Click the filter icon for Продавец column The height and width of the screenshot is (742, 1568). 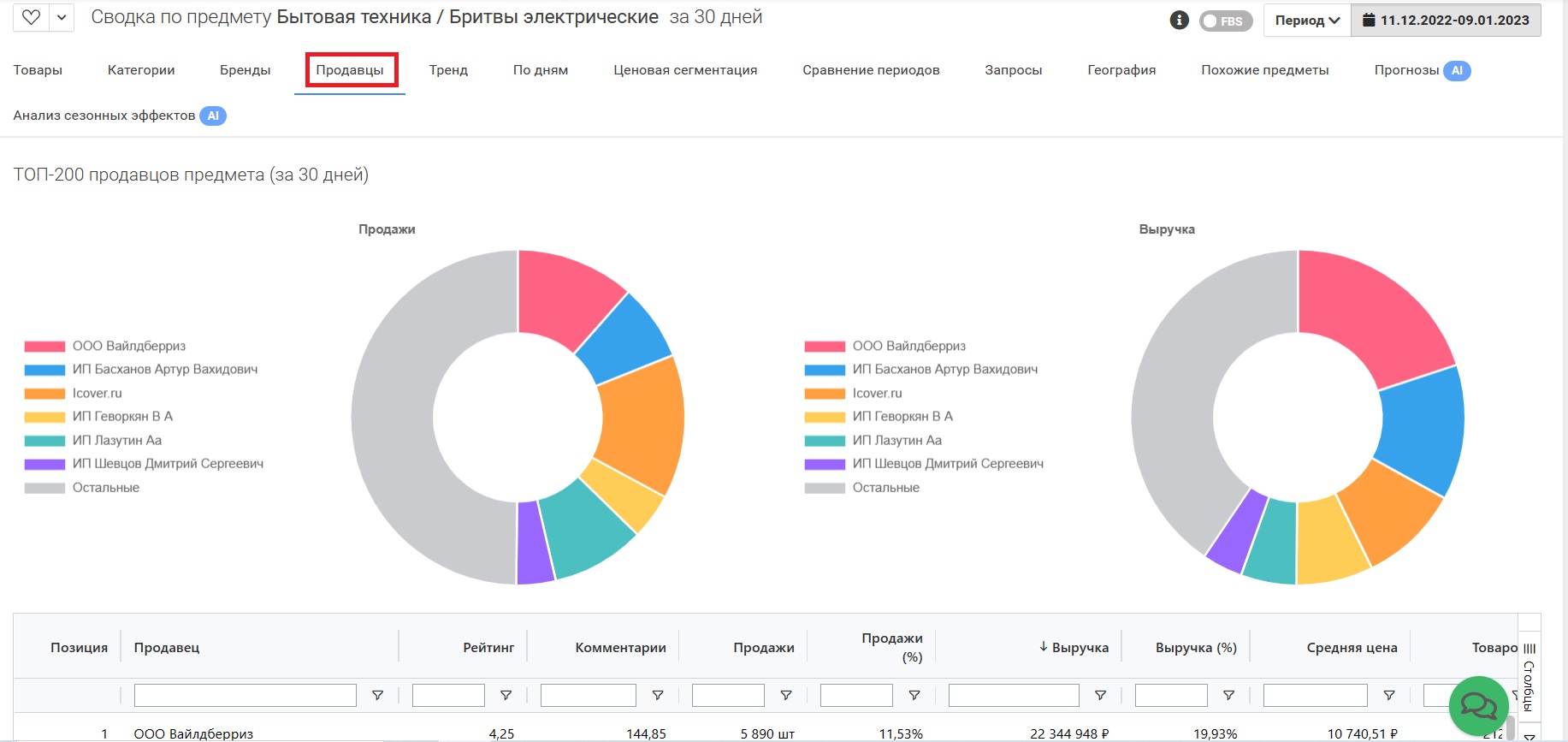tap(377, 696)
